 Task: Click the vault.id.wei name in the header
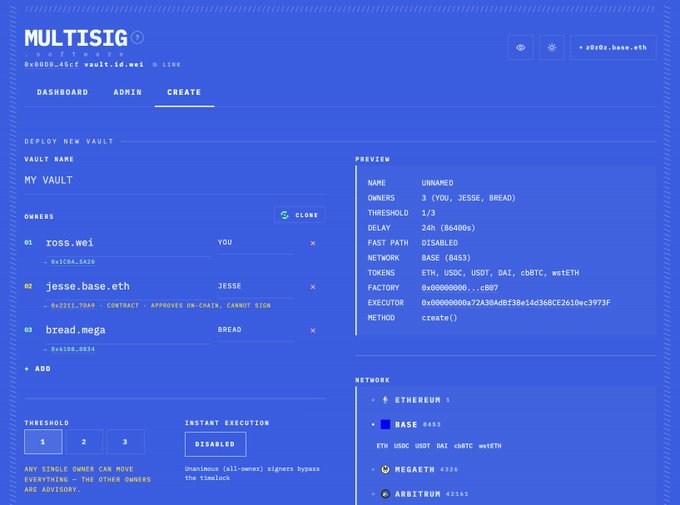tap(114, 65)
